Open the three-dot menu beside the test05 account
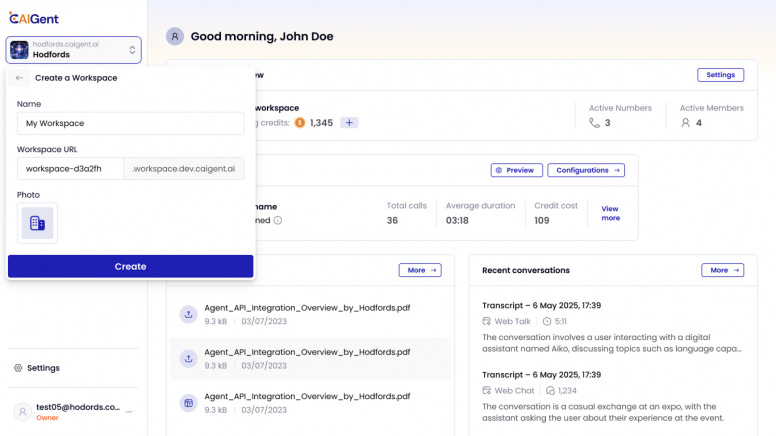 click(128, 411)
